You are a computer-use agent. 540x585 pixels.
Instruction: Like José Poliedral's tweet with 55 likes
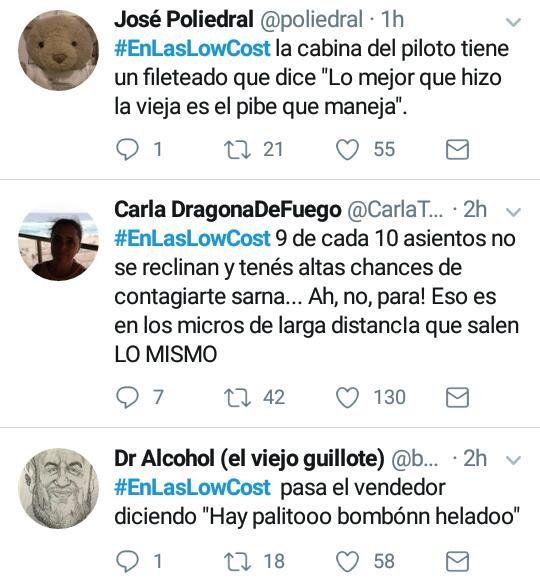[x=347, y=150]
